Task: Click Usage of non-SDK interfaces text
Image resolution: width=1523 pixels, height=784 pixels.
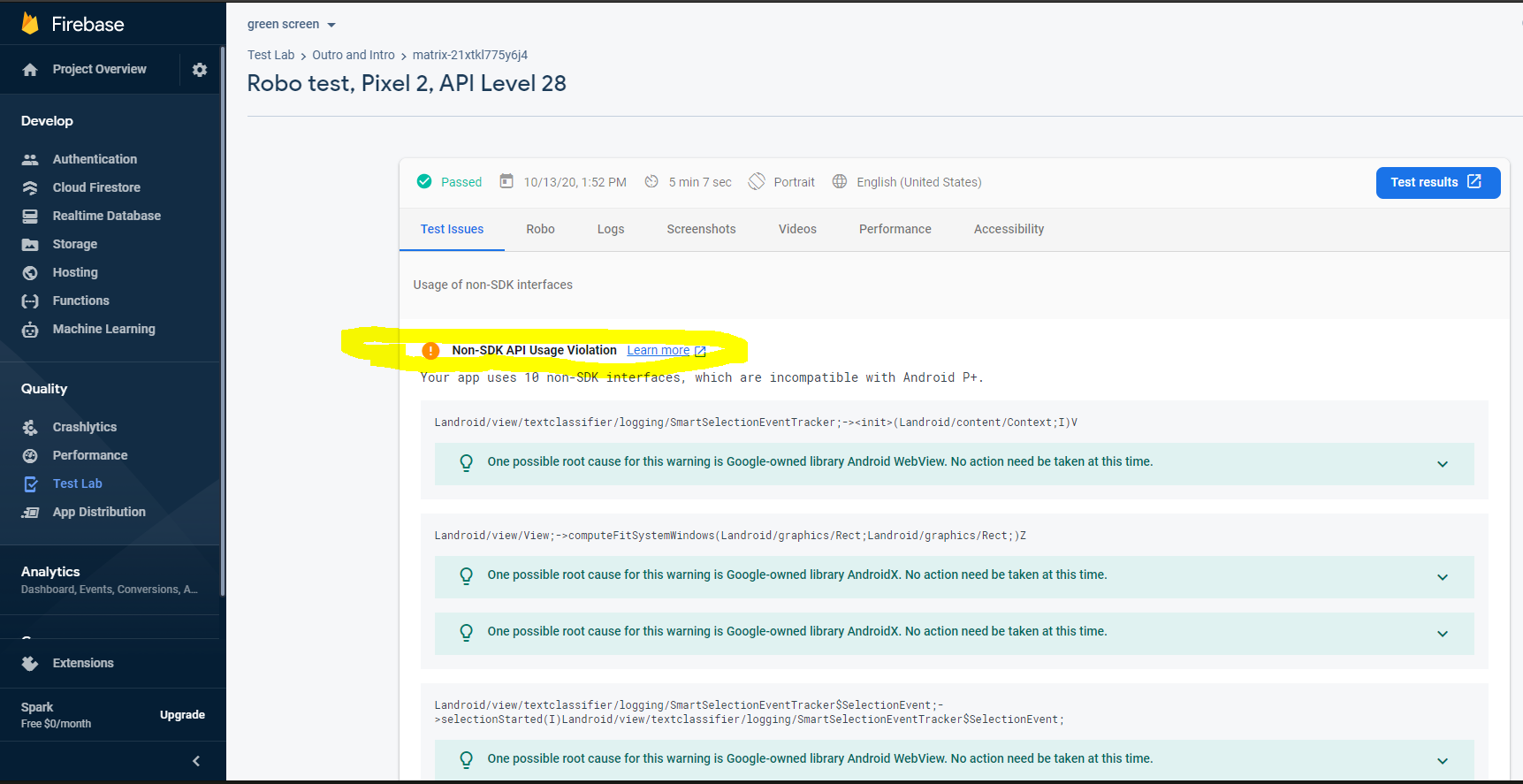Action: [x=492, y=285]
